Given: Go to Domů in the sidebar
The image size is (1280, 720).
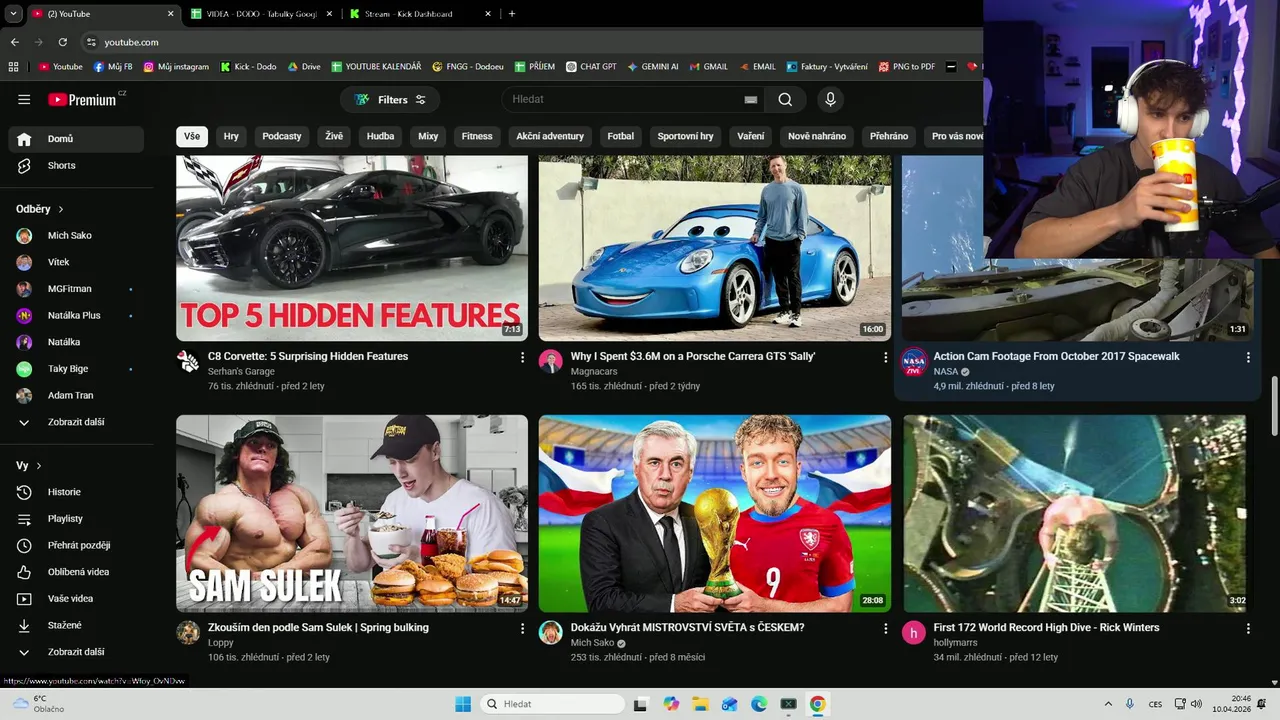Looking at the screenshot, I should tap(76, 139).
